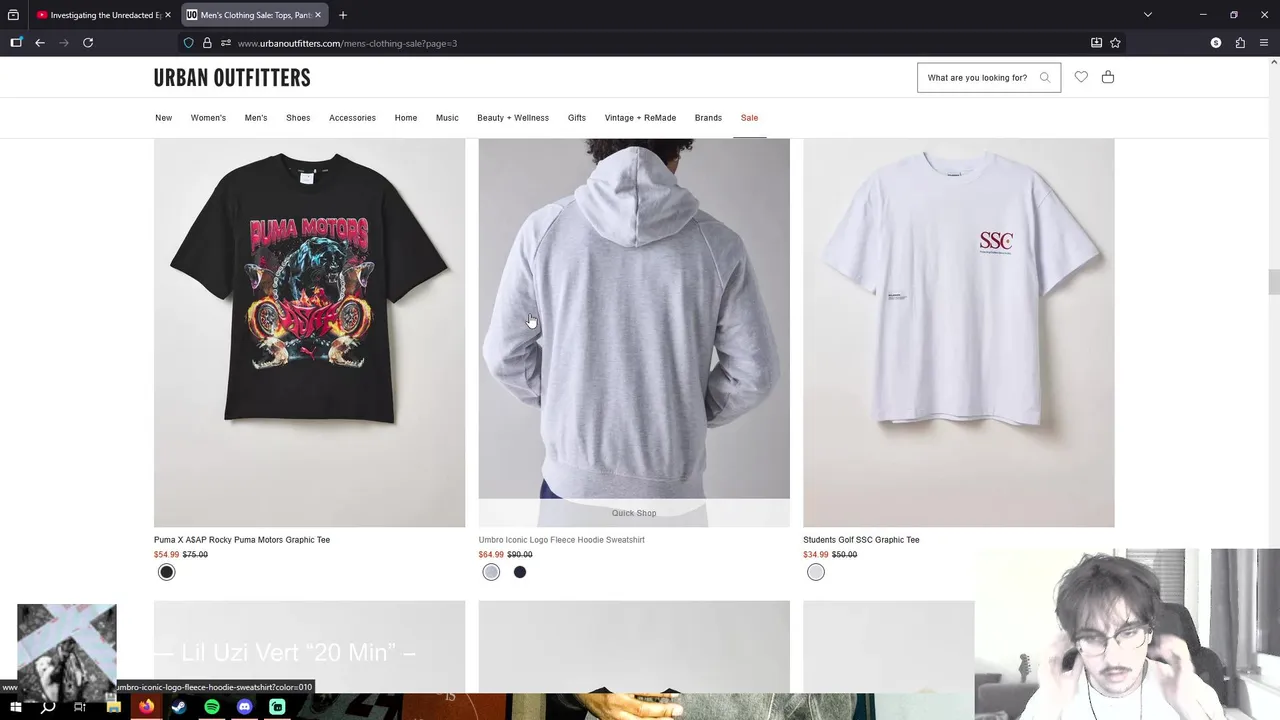Screen dimensions: 1280x720
Task: Open Firefox application hamburger menu
Action: click(1264, 43)
